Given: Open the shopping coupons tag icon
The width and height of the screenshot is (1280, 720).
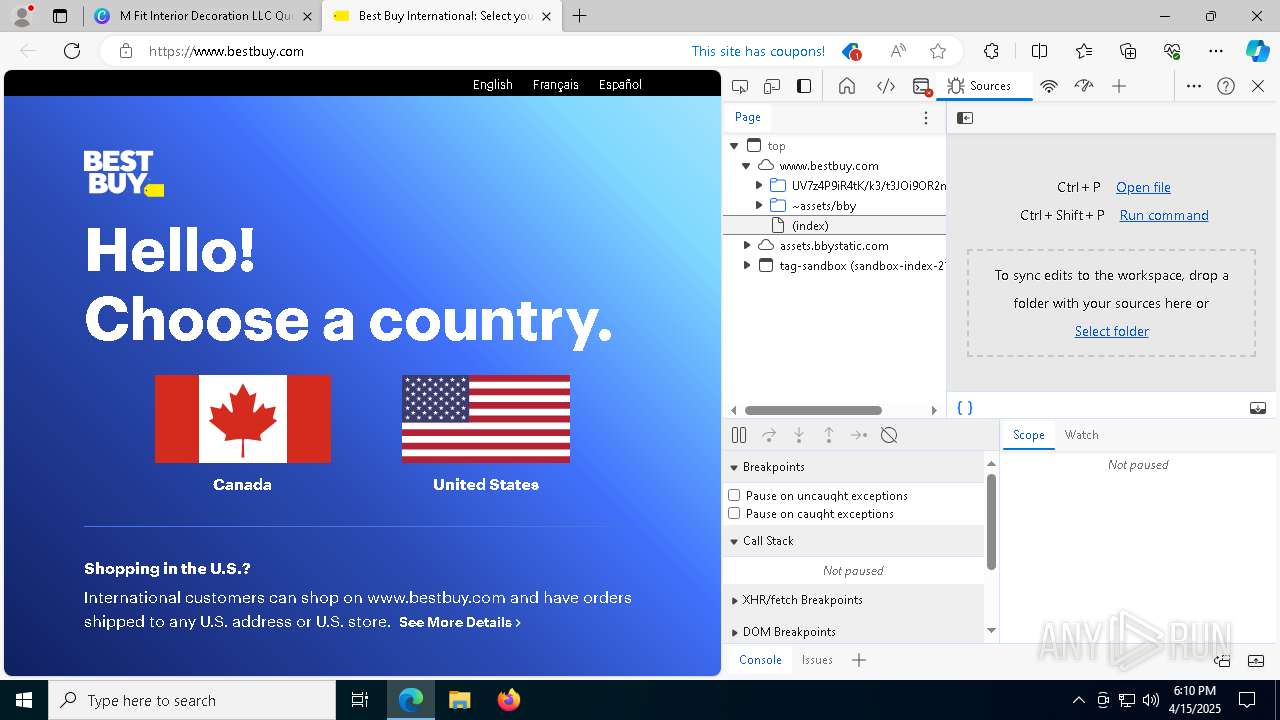Looking at the screenshot, I should click(x=851, y=51).
